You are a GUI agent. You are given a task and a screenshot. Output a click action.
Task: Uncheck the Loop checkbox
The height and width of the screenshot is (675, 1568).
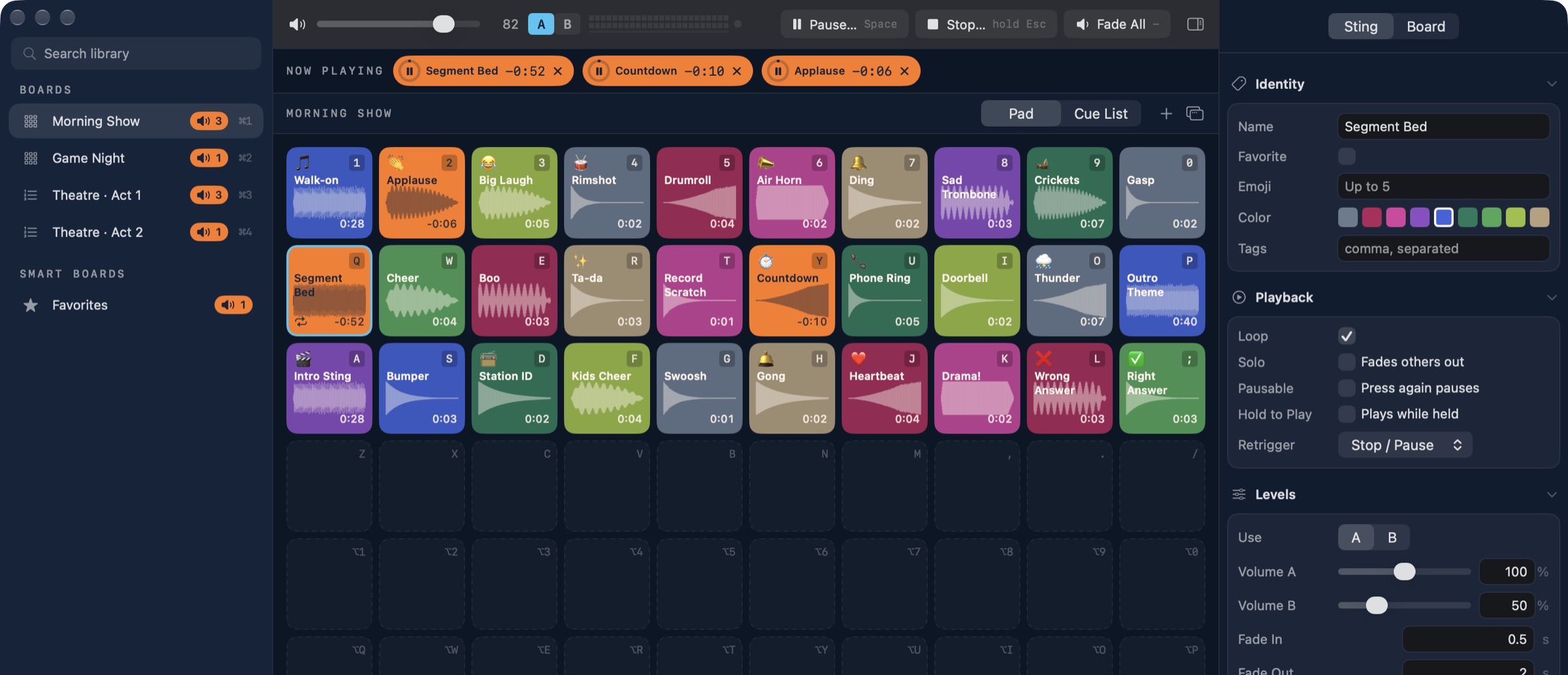[1347, 336]
